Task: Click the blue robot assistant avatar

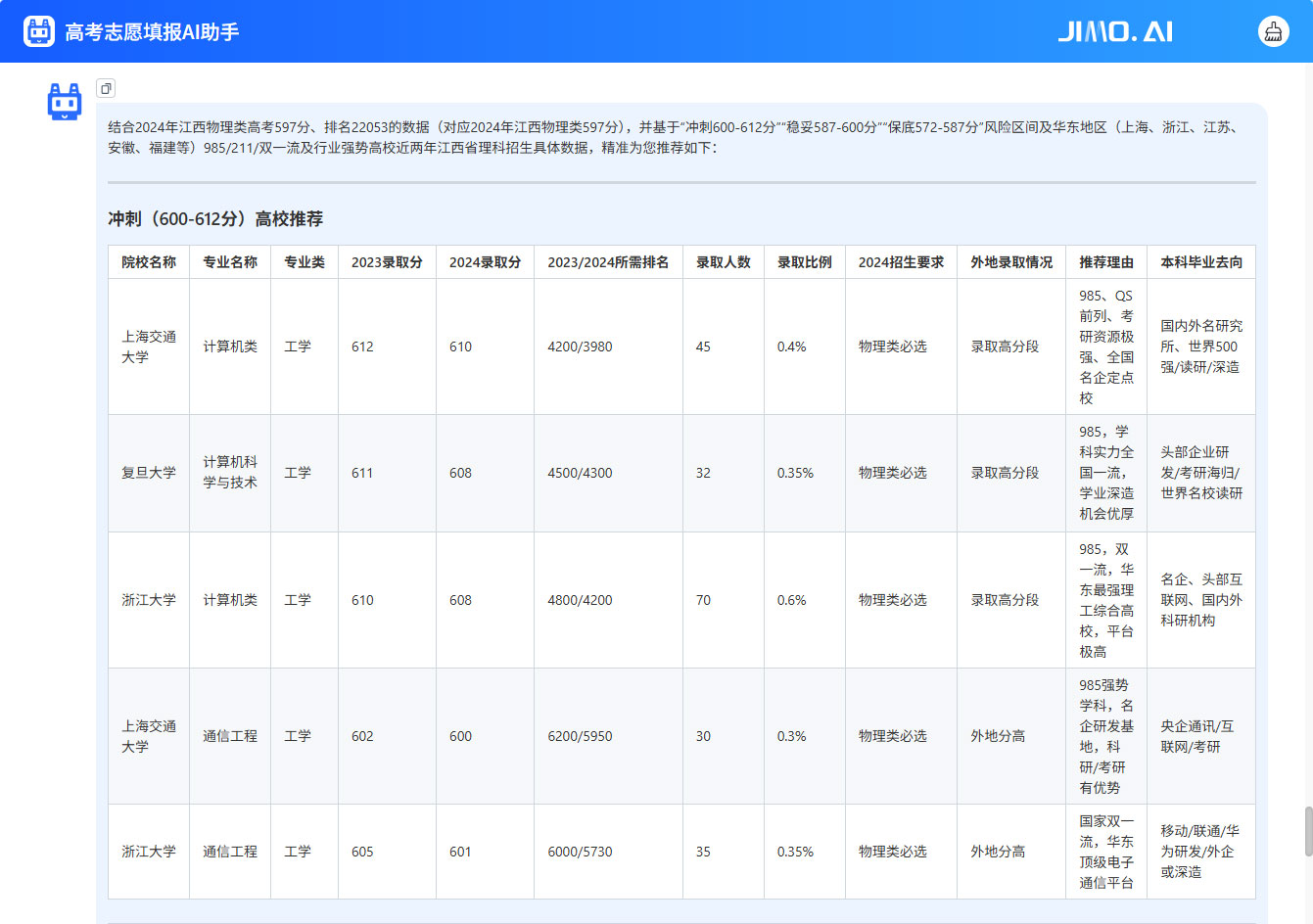Action: (65, 102)
